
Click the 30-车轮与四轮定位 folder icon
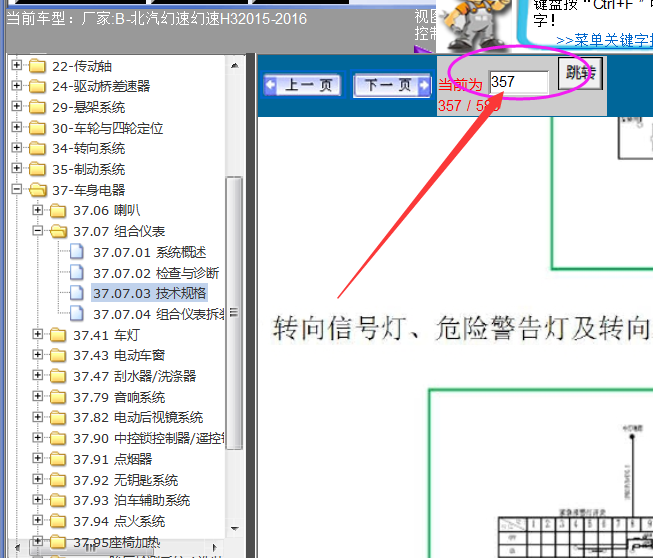[x=37, y=128]
